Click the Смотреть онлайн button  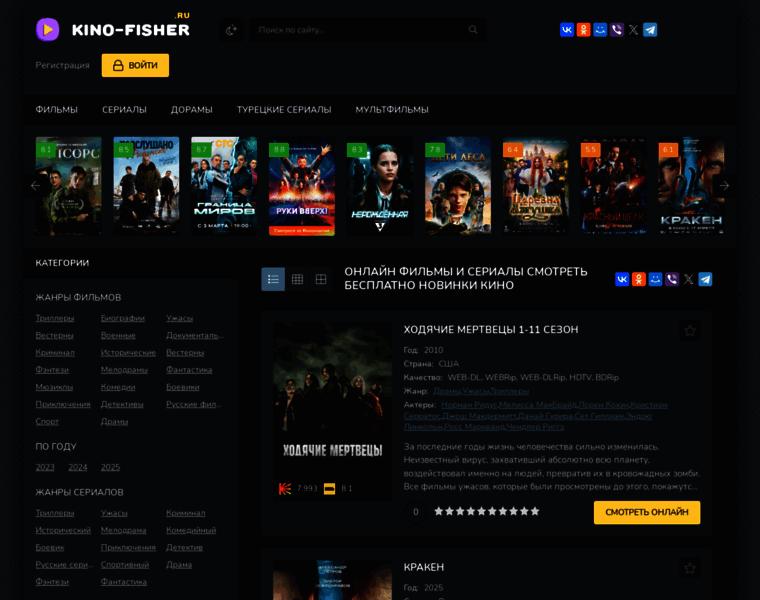647,512
